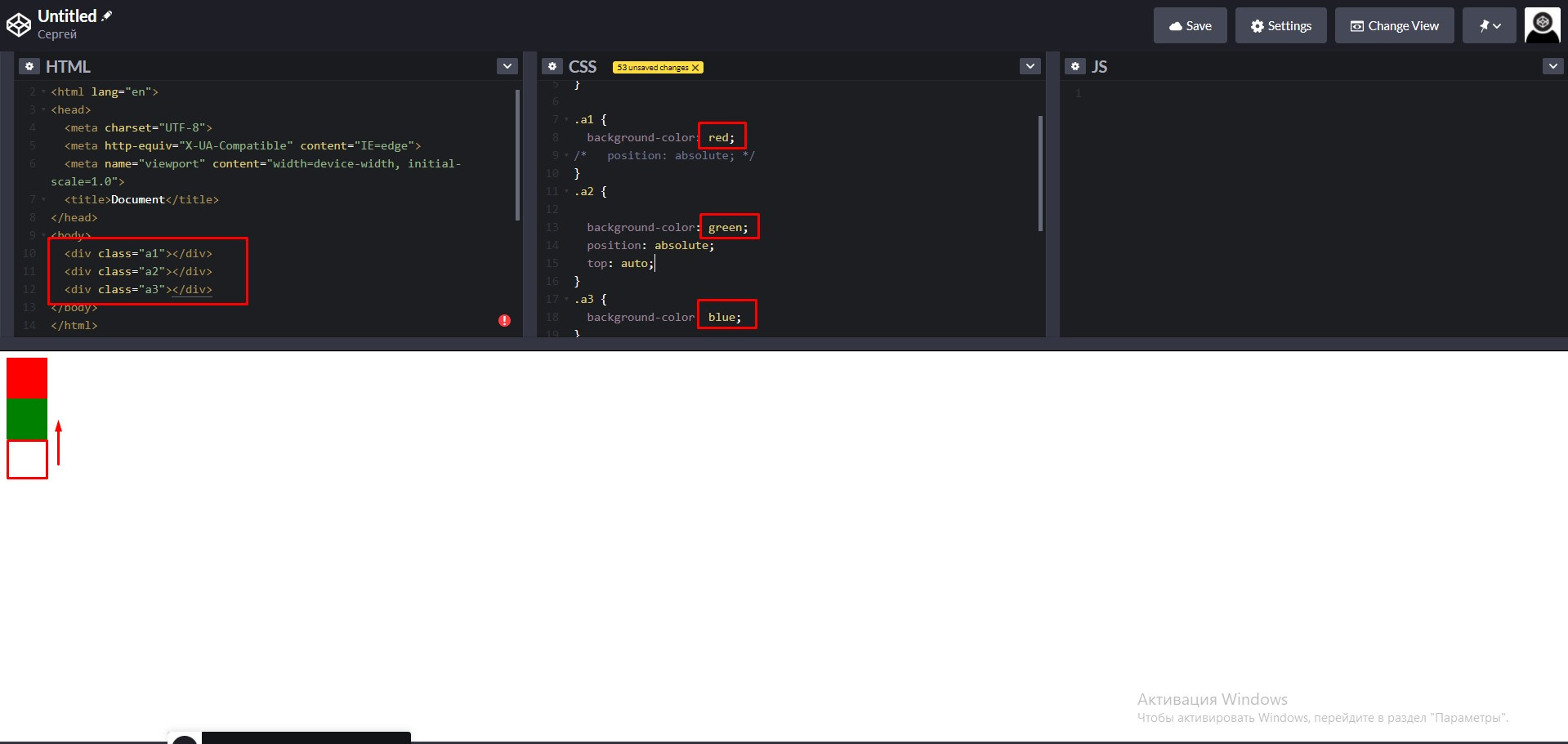The height and width of the screenshot is (744, 1568).
Task: Click the Save button
Action: (1190, 25)
